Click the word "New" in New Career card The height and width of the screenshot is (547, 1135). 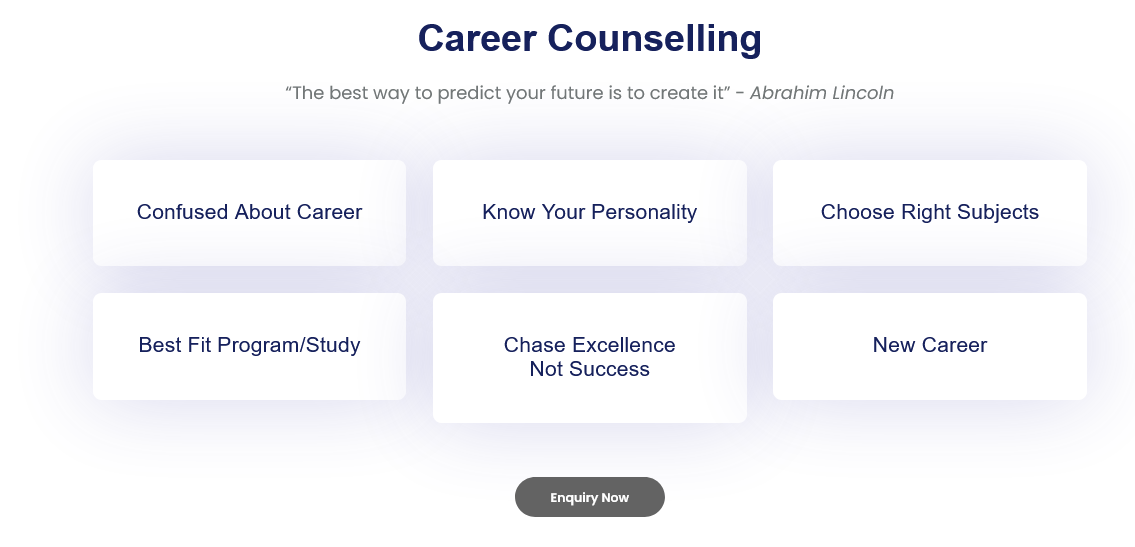pos(893,345)
